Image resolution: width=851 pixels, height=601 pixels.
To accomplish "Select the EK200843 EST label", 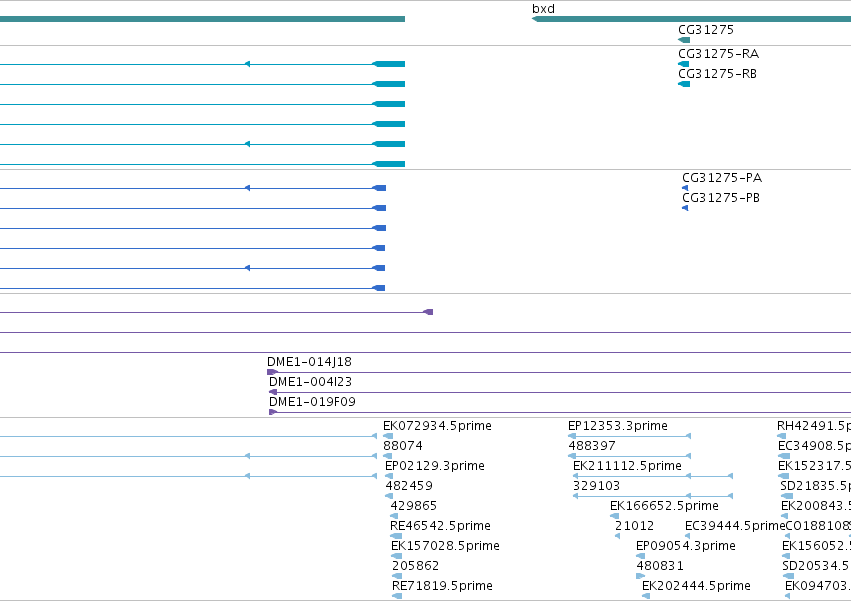I will 816,506.
